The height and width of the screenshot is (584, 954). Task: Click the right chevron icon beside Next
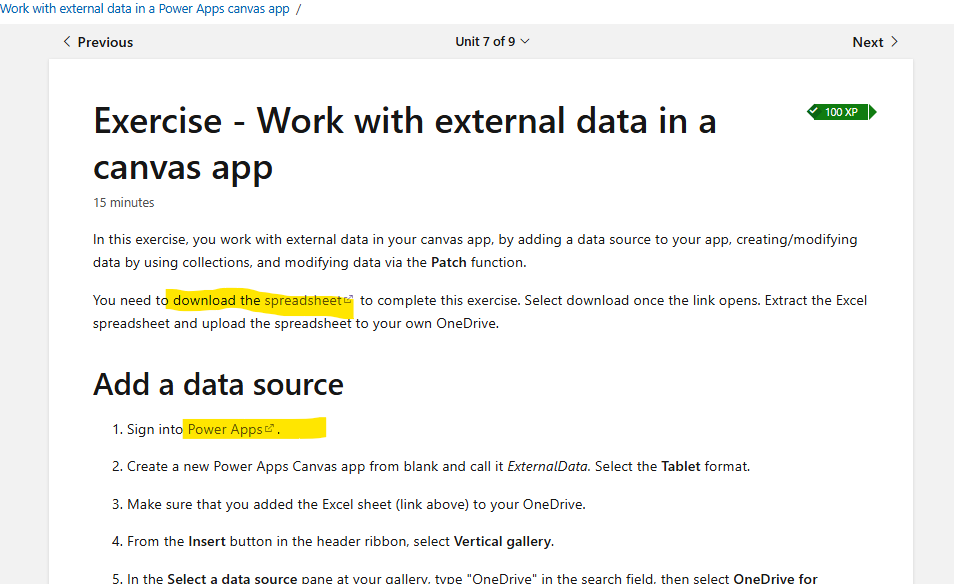click(893, 42)
